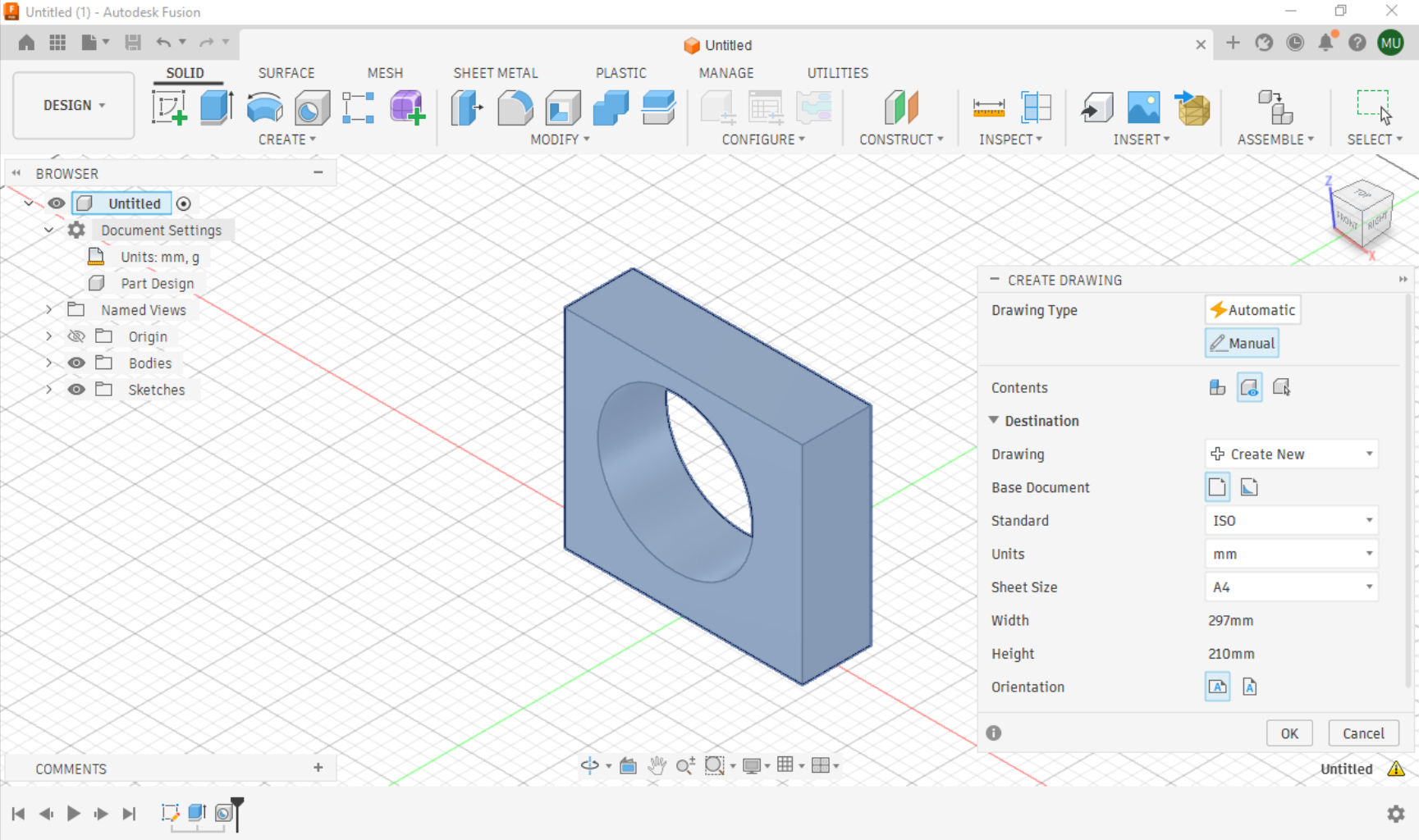Viewport: 1419px width, 840px height.
Task: Choose Automatic drawing type
Action: [x=1252, y=310]
